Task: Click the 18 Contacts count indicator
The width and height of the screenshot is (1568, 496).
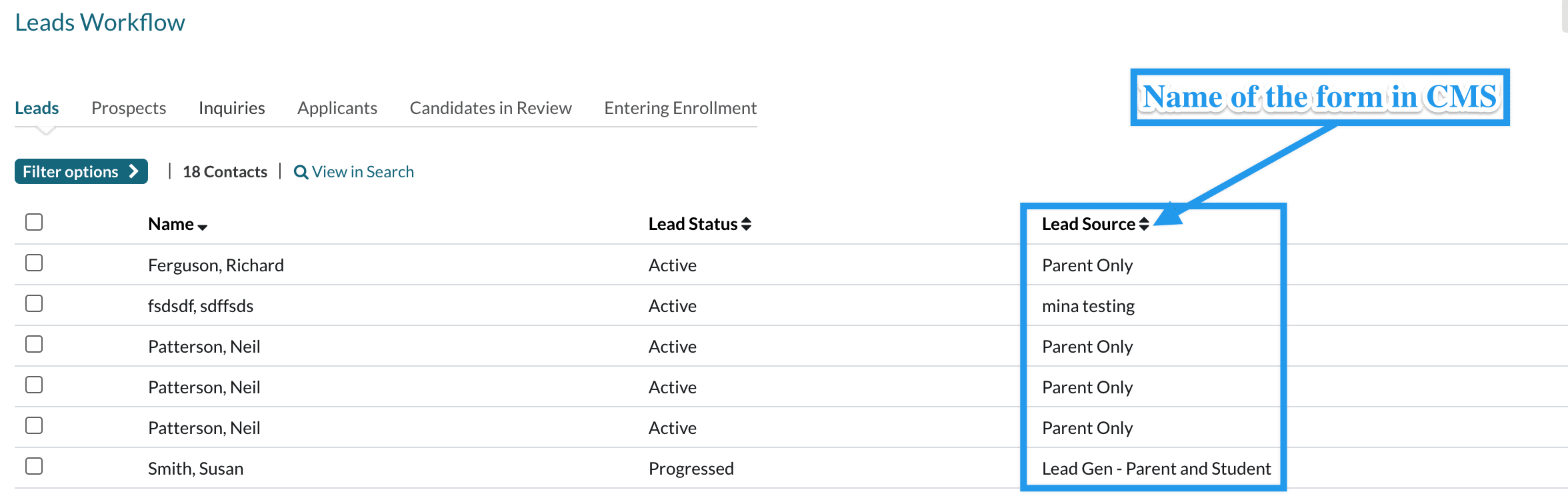Action: pos(225,171)
